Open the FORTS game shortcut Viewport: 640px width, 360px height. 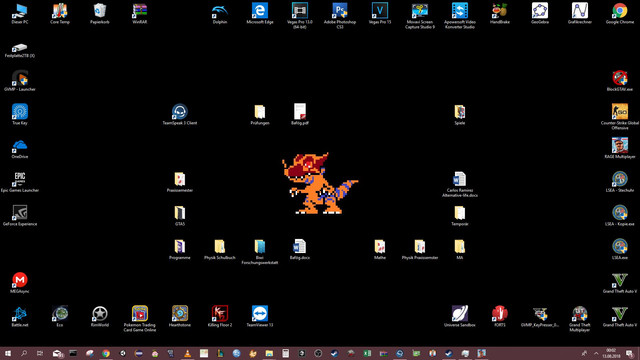coord(500,316)
